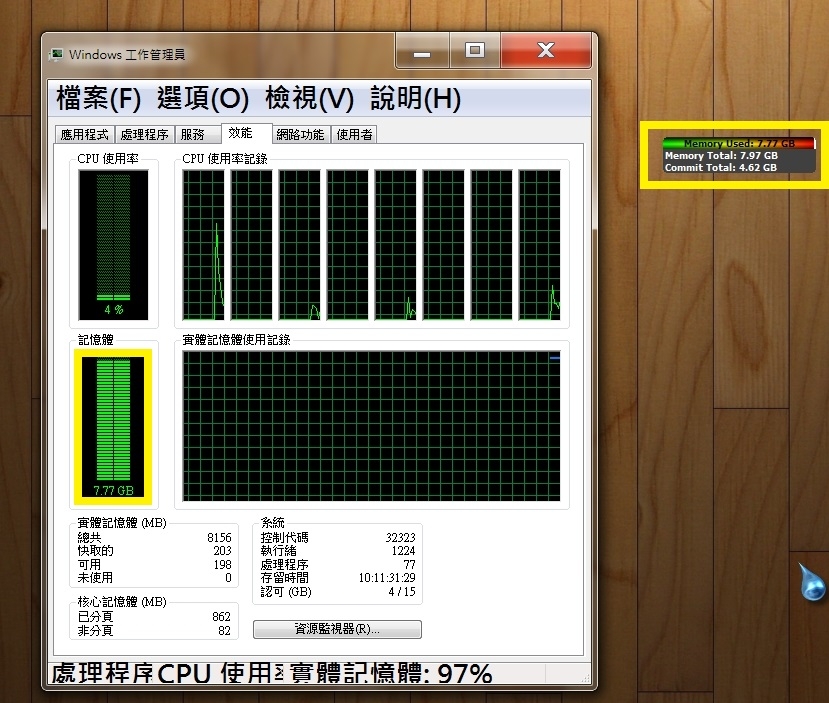Screen dimensions: 829x703
Task: Click the memory gauge showing 7.77 GB
Action: click(x=113, y=427)
